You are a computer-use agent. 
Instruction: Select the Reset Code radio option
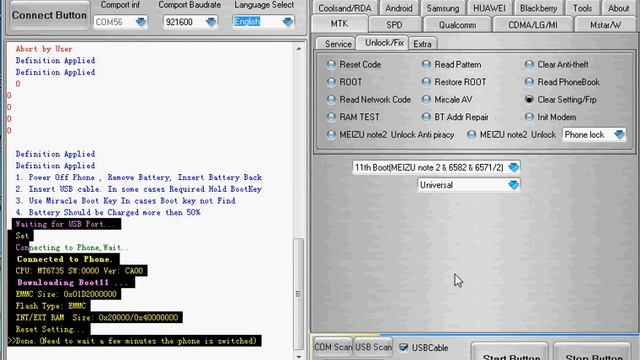click(x=353, y=64)
